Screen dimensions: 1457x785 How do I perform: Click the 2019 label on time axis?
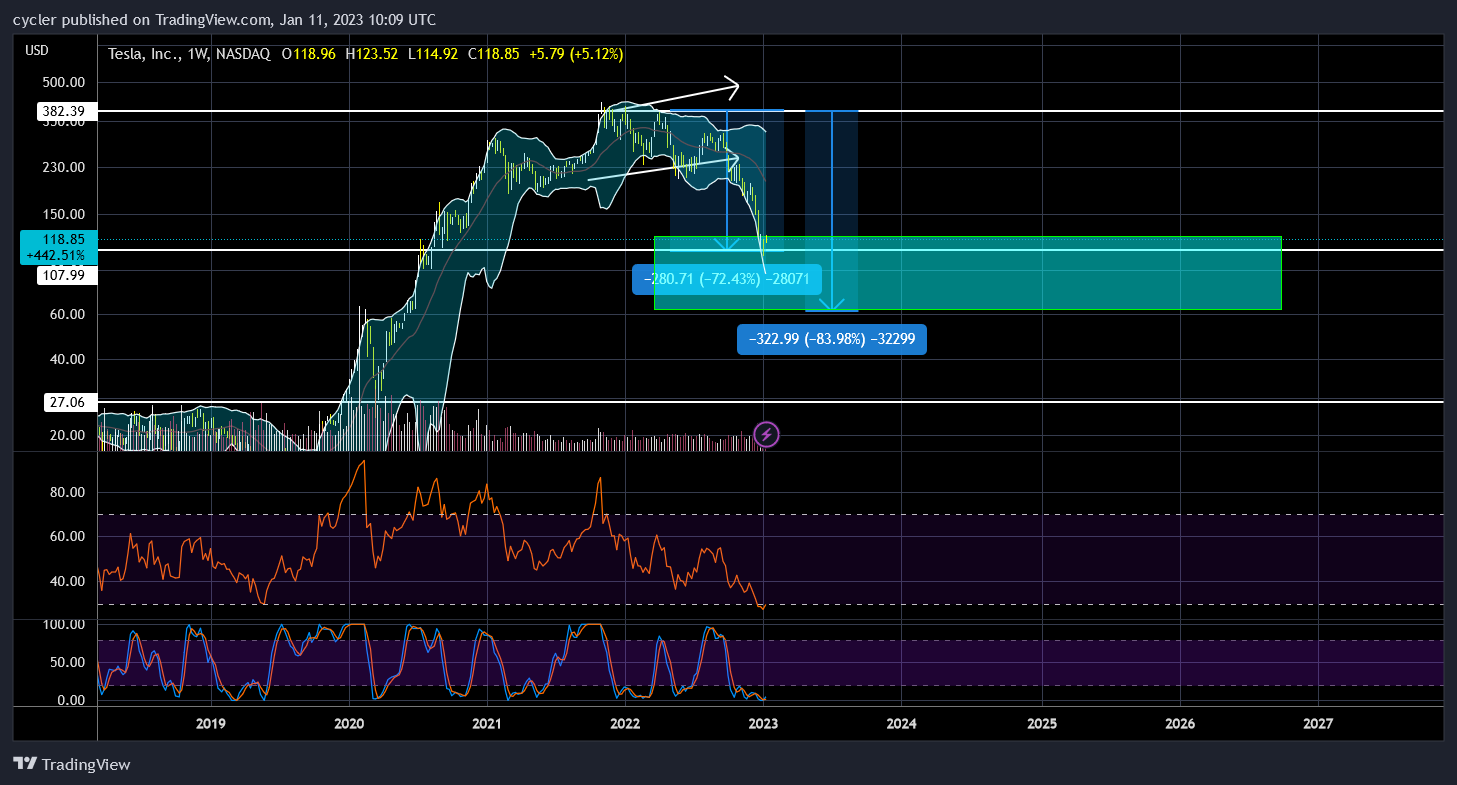click(x=210, y=723)
